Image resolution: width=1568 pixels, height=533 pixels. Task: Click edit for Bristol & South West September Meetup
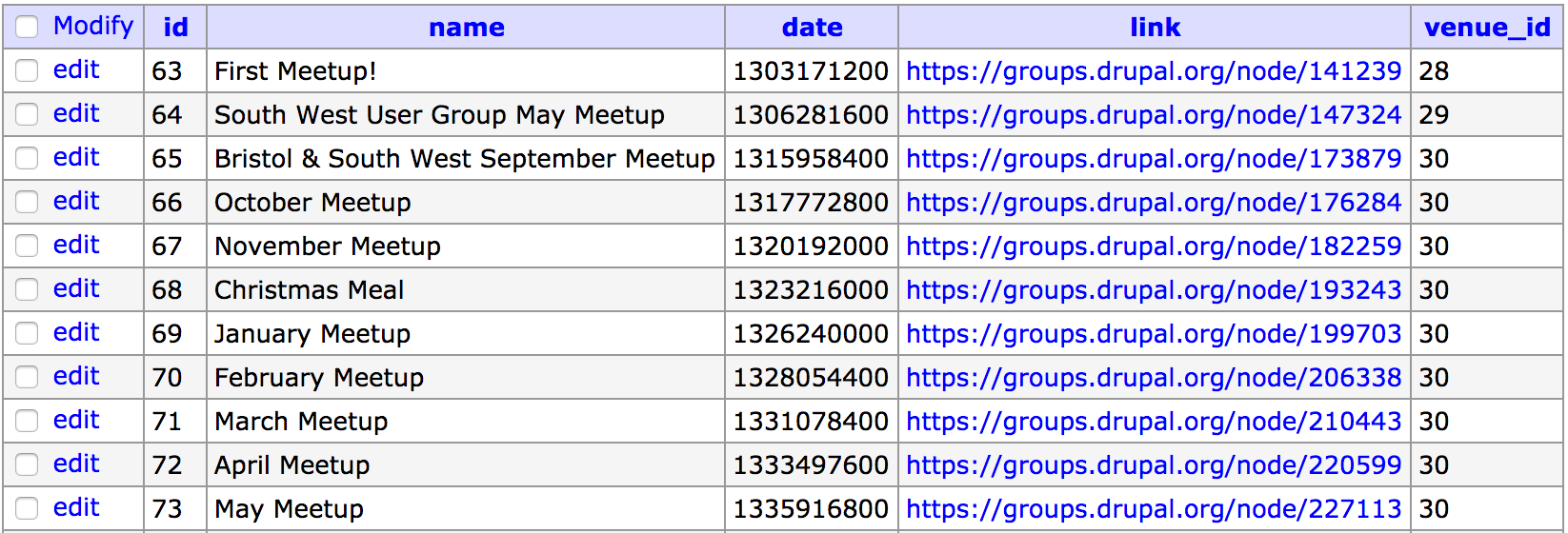[x=76, y=157]
